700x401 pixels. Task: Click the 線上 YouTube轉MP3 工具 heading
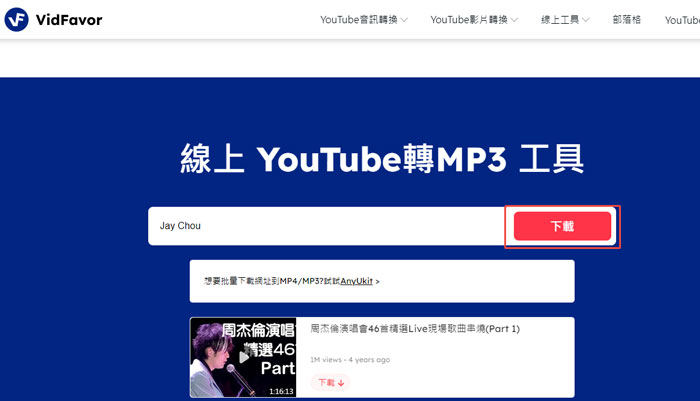pos(382,159)
